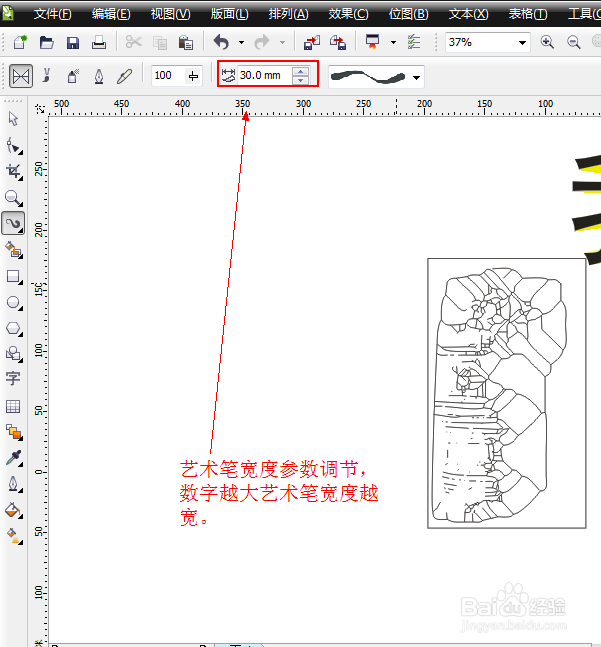Screen dimensions: 601x647
Task: Click the Zoom out magnifier icon
Action: (x=573, y=42)
